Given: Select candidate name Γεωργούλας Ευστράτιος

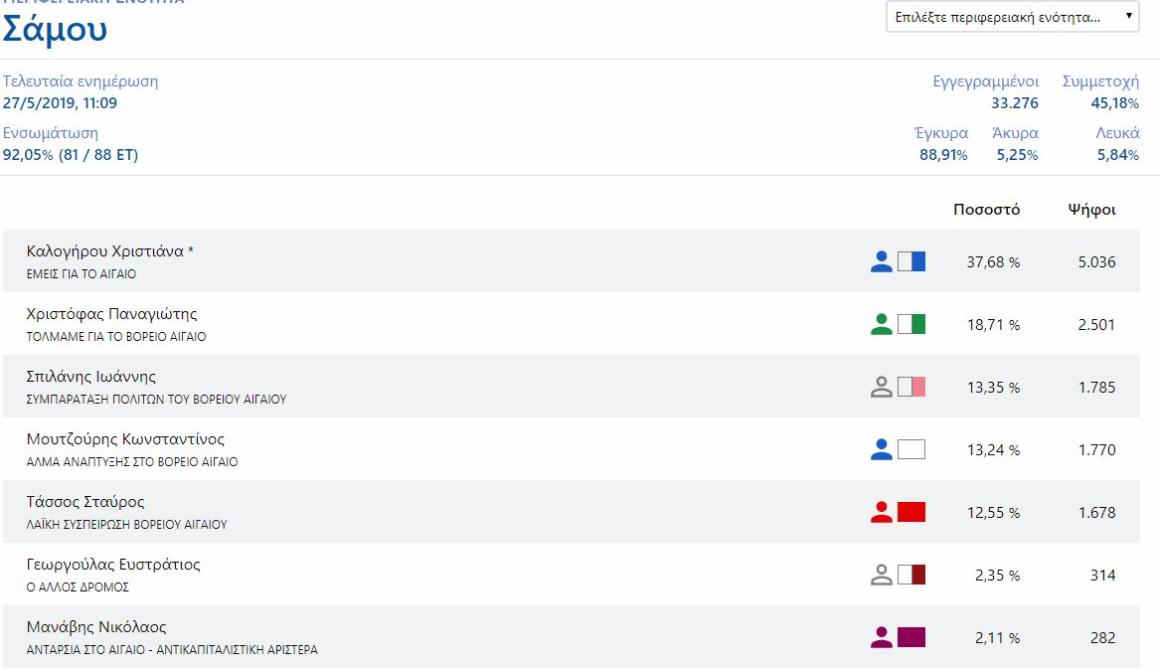Looking at the screenshot, I should pos(113,564).
